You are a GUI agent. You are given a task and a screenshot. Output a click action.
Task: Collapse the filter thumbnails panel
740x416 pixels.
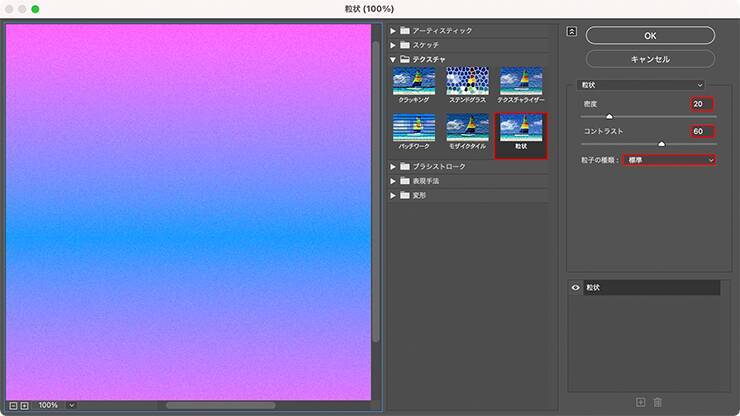(571, 31)
